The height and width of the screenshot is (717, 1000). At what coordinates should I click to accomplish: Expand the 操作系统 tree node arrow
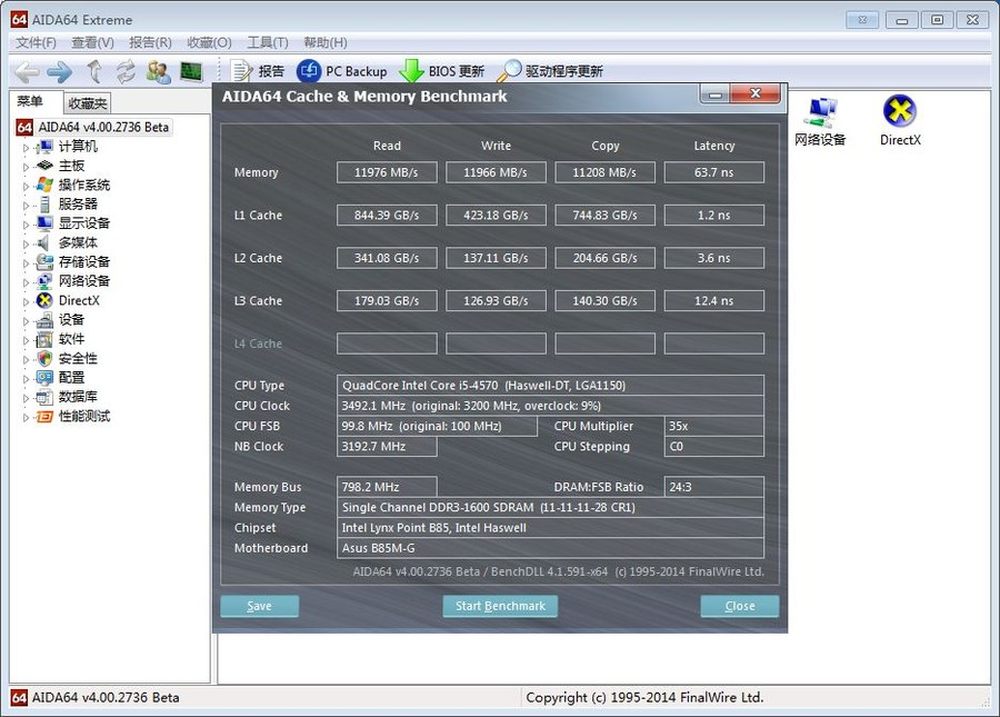(26, 186)
